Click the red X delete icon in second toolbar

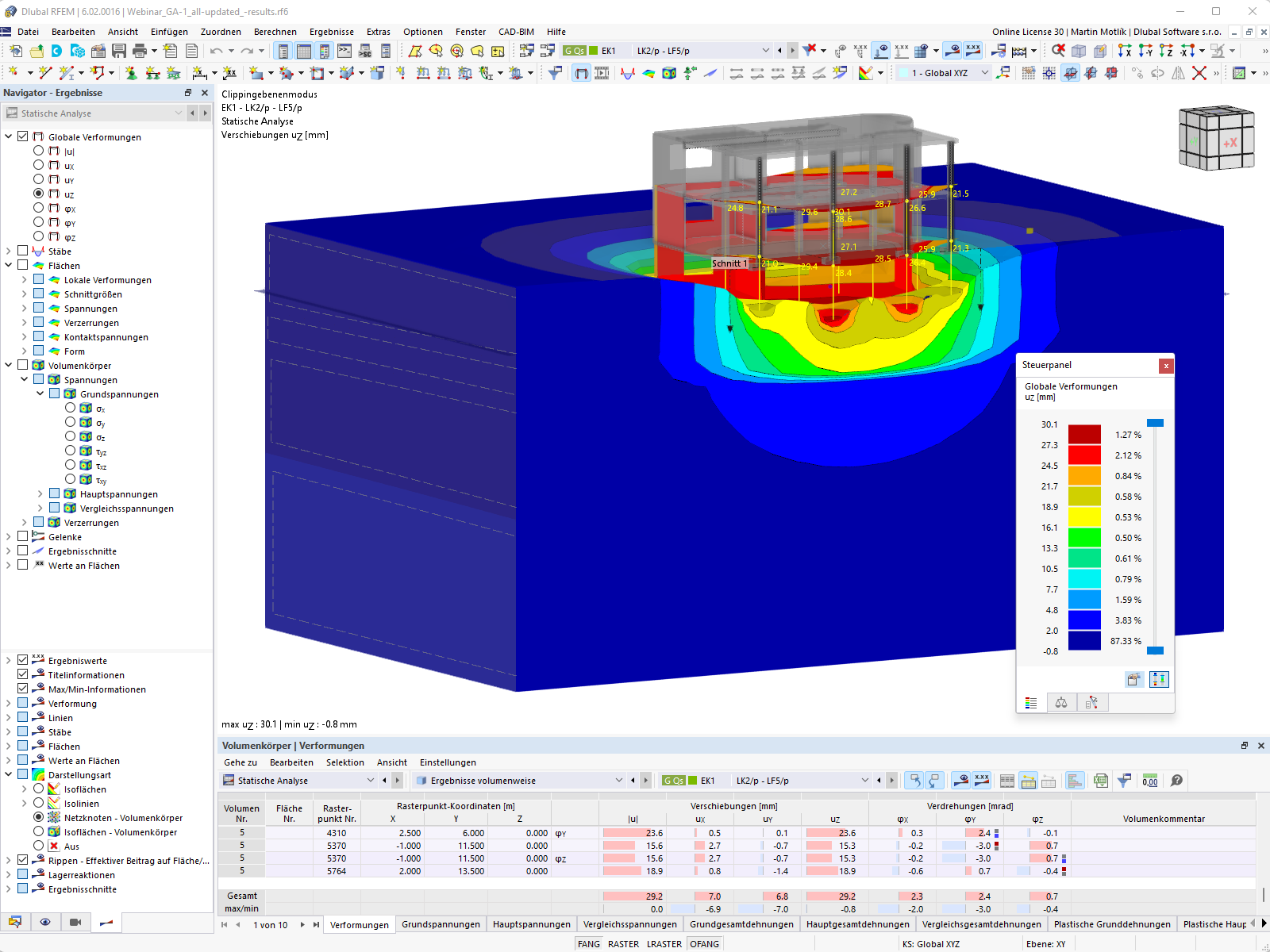click(x=1199, y=73)
